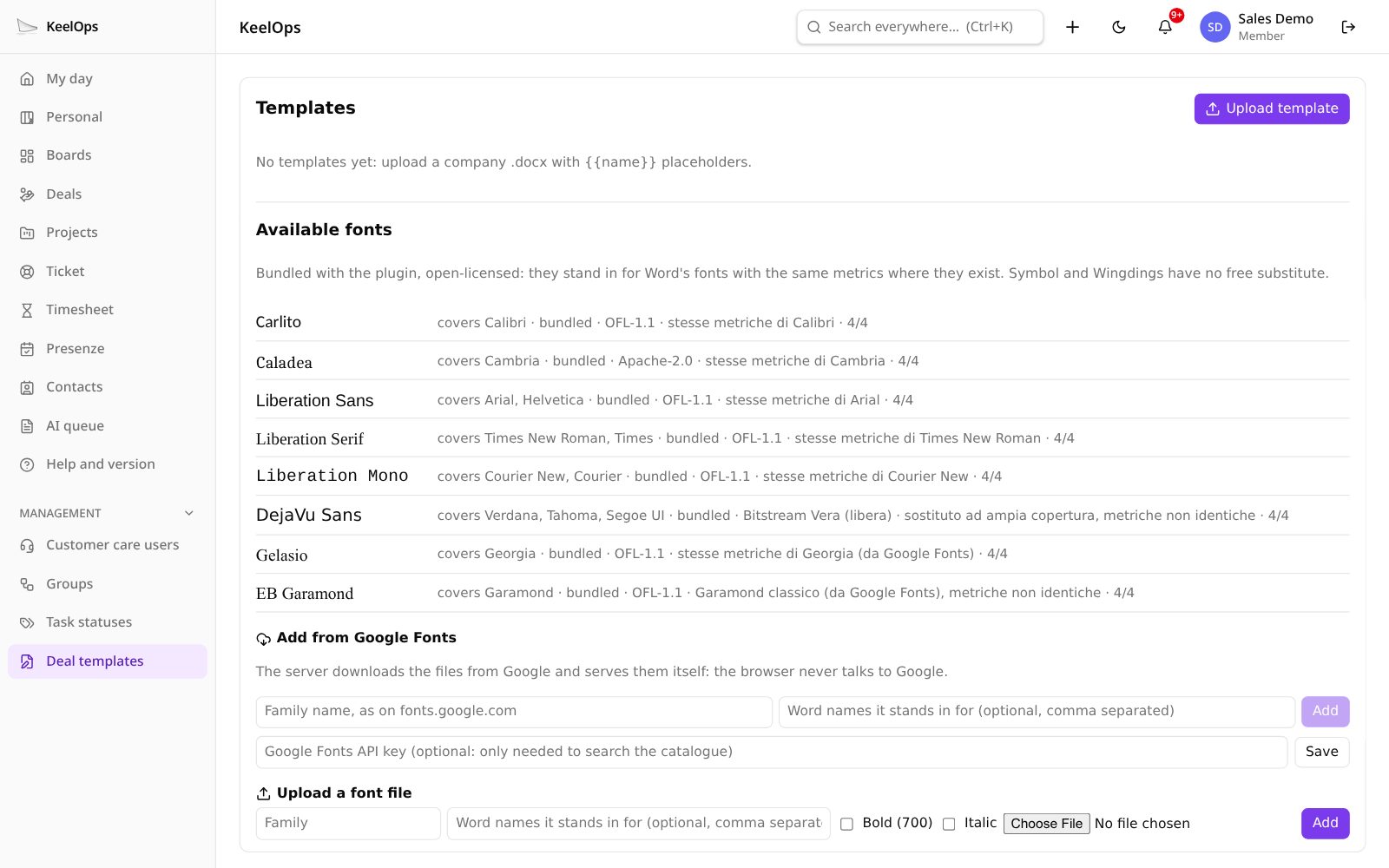This screenshot has height=868, width=1389.
Task: Click the Upload template button
Action: (1272, 108)
